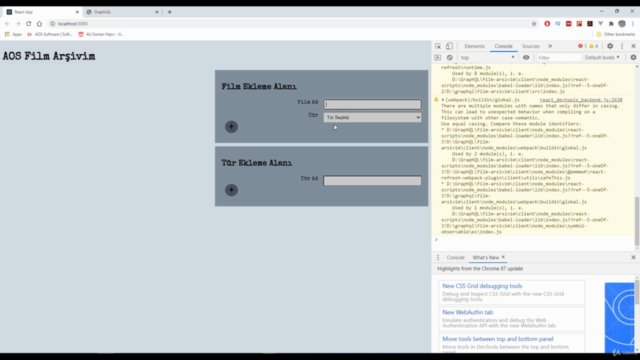Switch to the GraphiQL browser tab
This screenshot has height=360, width=640.
click(121, 12)
